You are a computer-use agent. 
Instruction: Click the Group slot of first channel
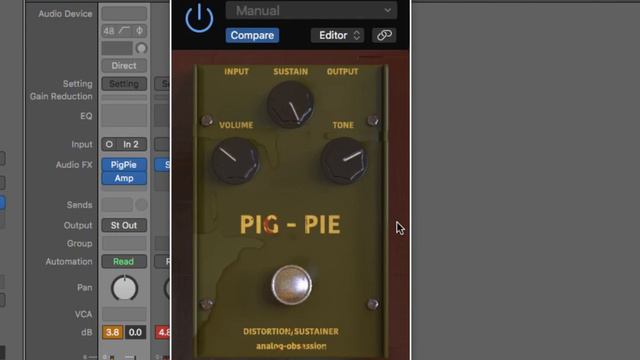[x=124, y=243]
